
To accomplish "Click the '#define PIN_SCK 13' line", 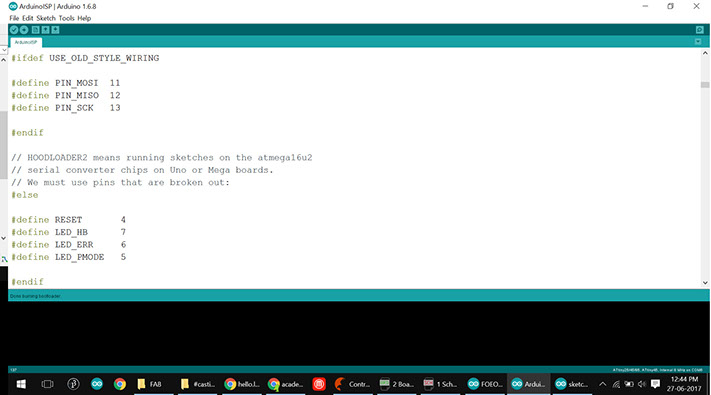I will pos(66,108).
